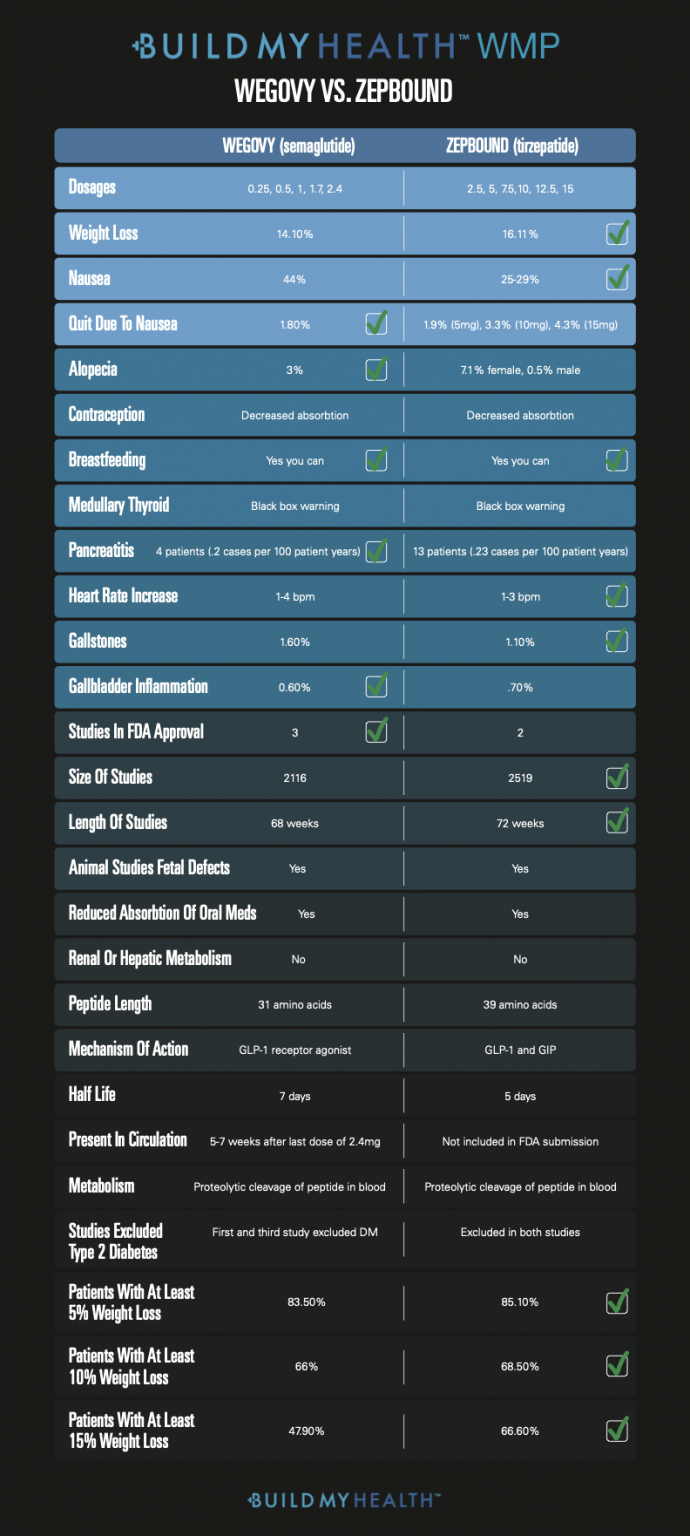The width and height of the screenshot is (690, 1536).
Task: Click the Mechanism Of Action row label
Action: click(128, 1049)
